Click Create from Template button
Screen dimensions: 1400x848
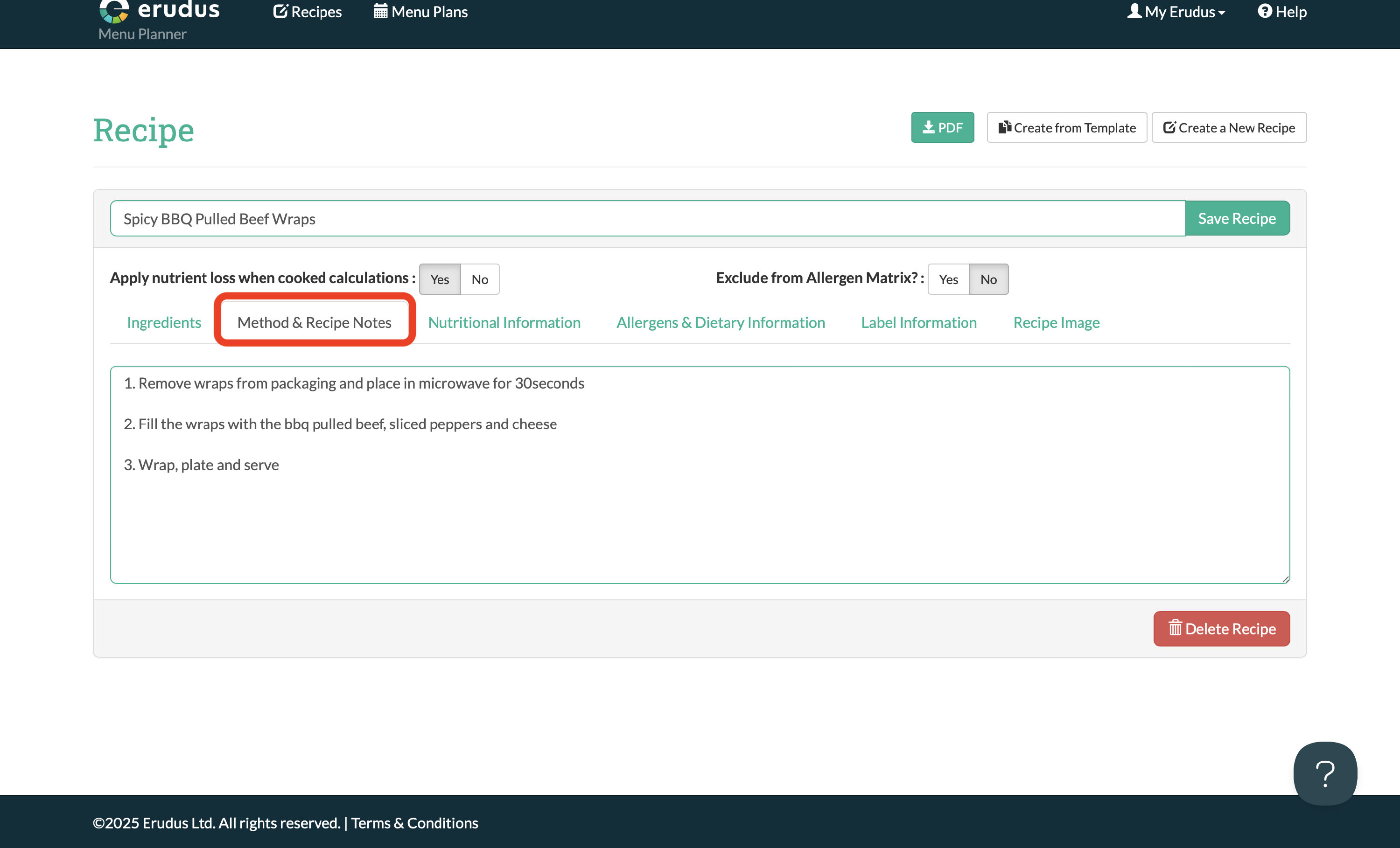[x=1066, y=127]
